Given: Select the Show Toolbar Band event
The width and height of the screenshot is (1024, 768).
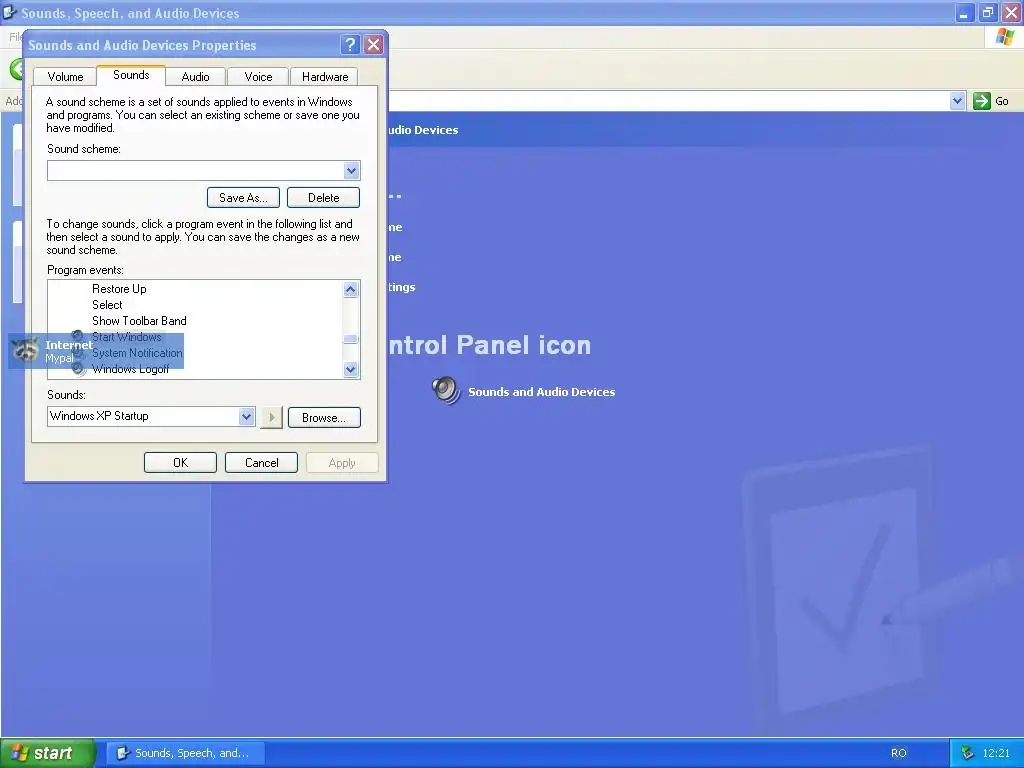Looking at the screenshot, I should [139, 321].
